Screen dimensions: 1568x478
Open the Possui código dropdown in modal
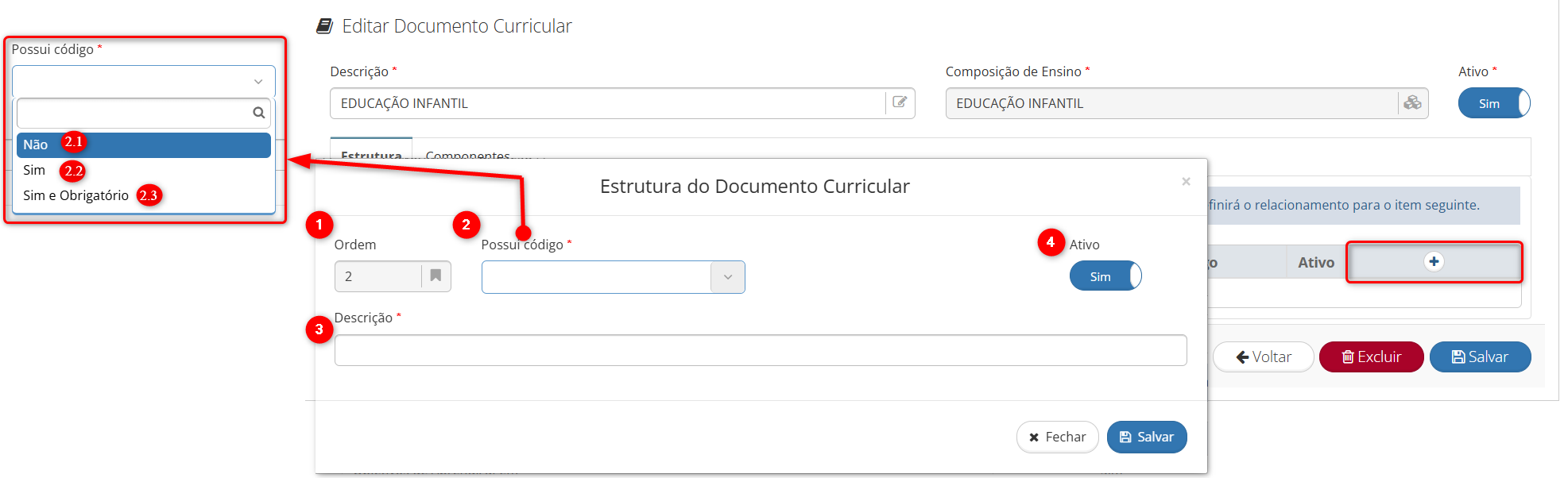pyautogui.click(x=613, y=277)
